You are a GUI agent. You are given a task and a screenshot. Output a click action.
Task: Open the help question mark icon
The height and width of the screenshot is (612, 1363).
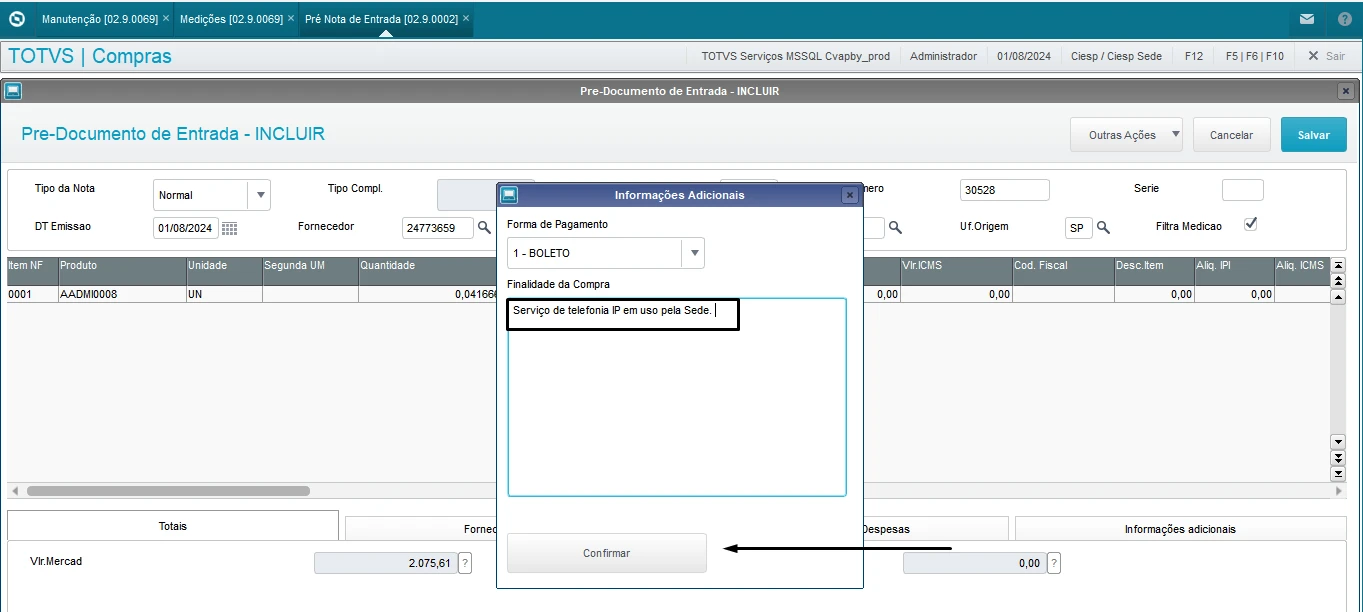coord(1344,19)
